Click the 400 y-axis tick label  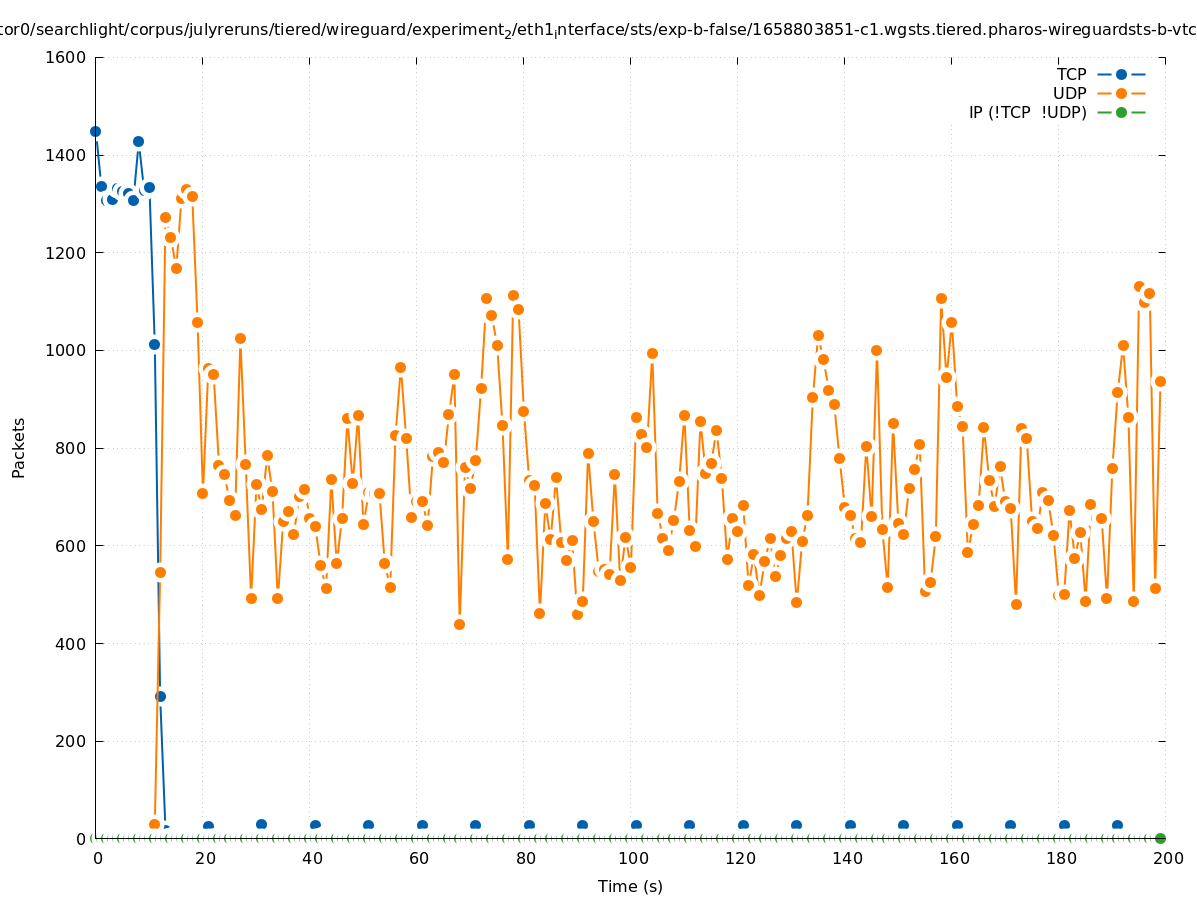70,643
